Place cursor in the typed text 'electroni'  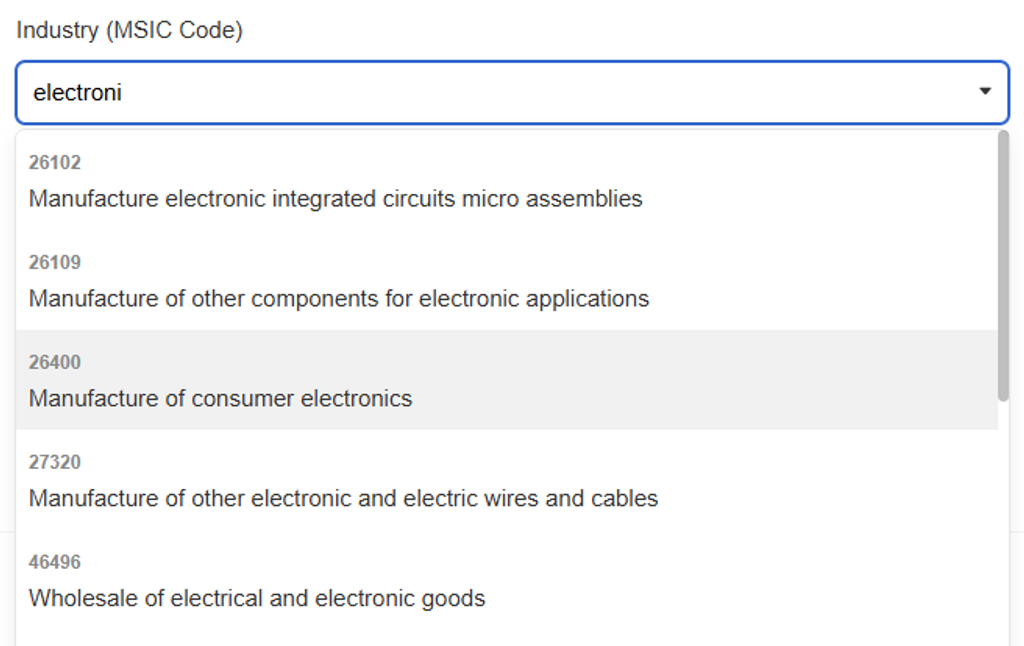click(x=77, y=93)
